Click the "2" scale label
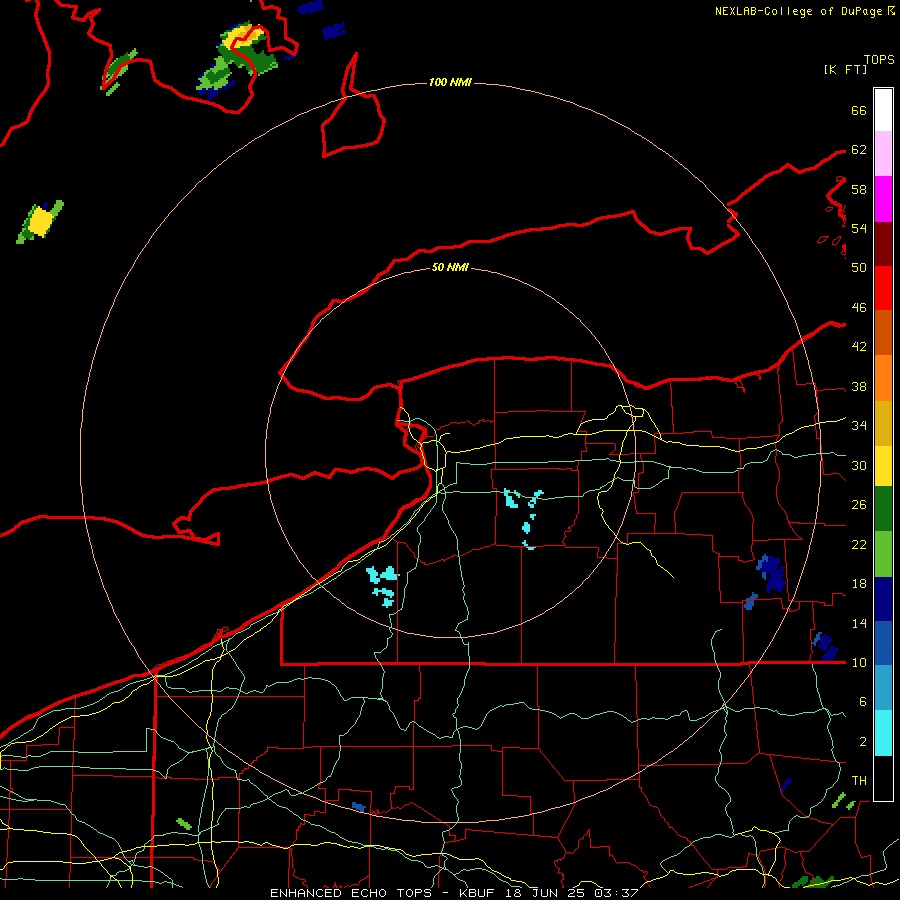Viewport: 900px width, 900px height. tap(863, 742)
